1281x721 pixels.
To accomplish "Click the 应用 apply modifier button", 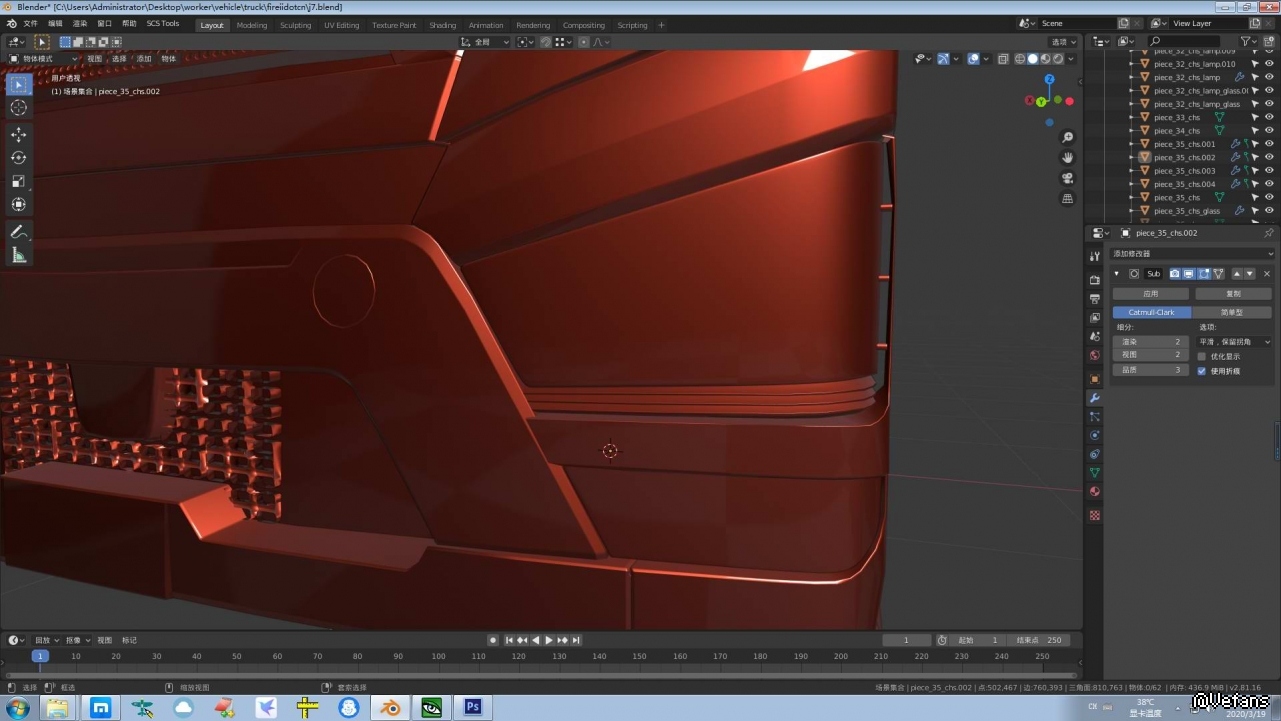I will tap(1151, 294).
